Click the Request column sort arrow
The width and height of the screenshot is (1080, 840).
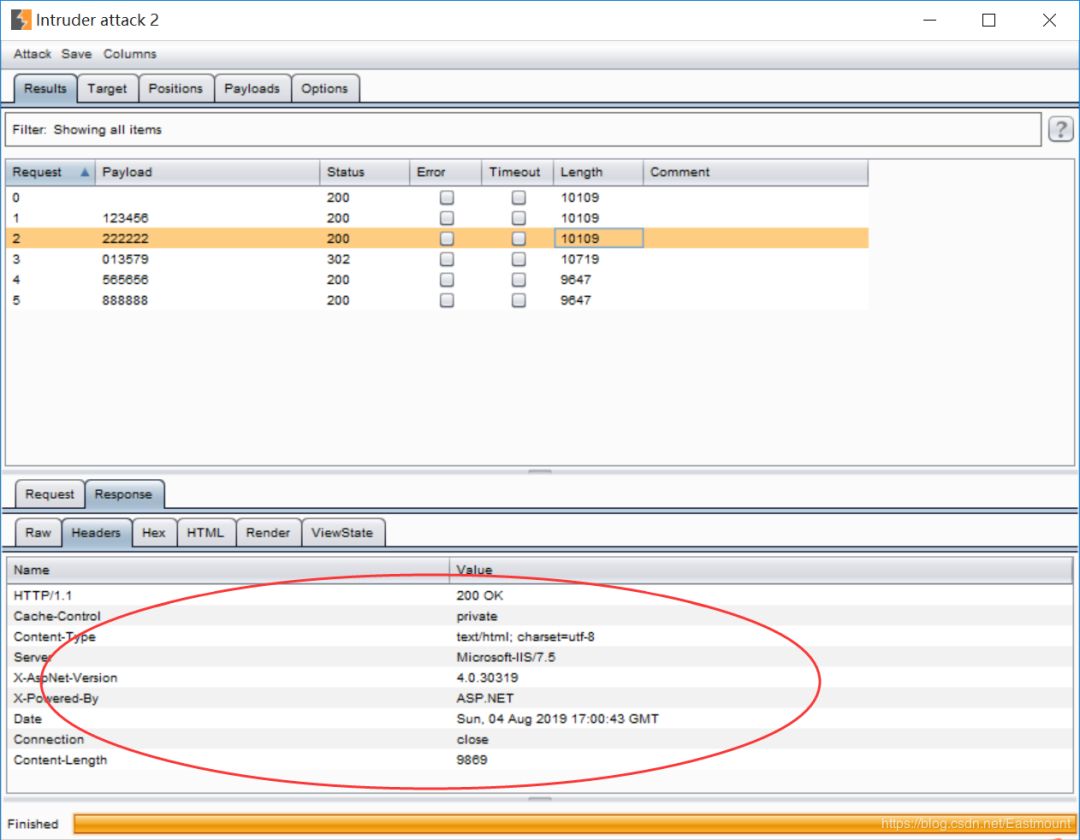pyautogui.click(x=85, y=173)
